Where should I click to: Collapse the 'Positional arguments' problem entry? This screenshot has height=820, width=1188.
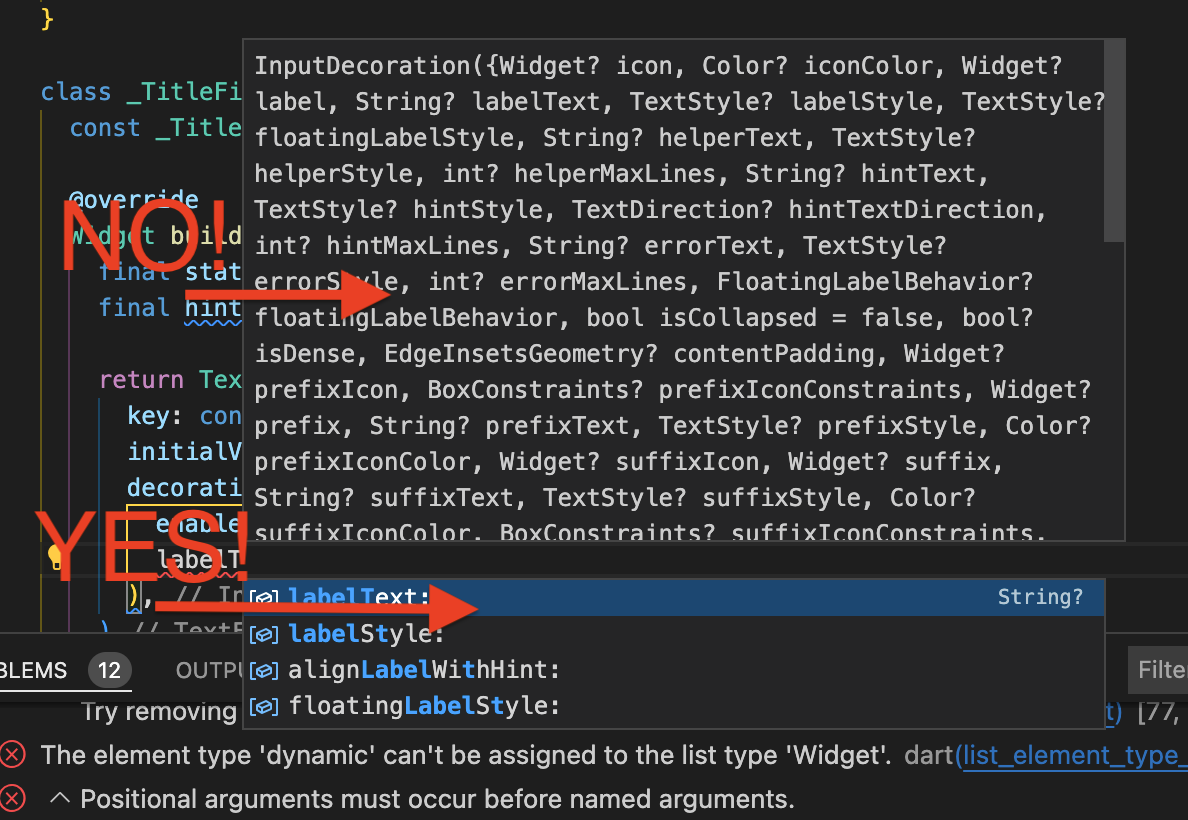(60, 798)
